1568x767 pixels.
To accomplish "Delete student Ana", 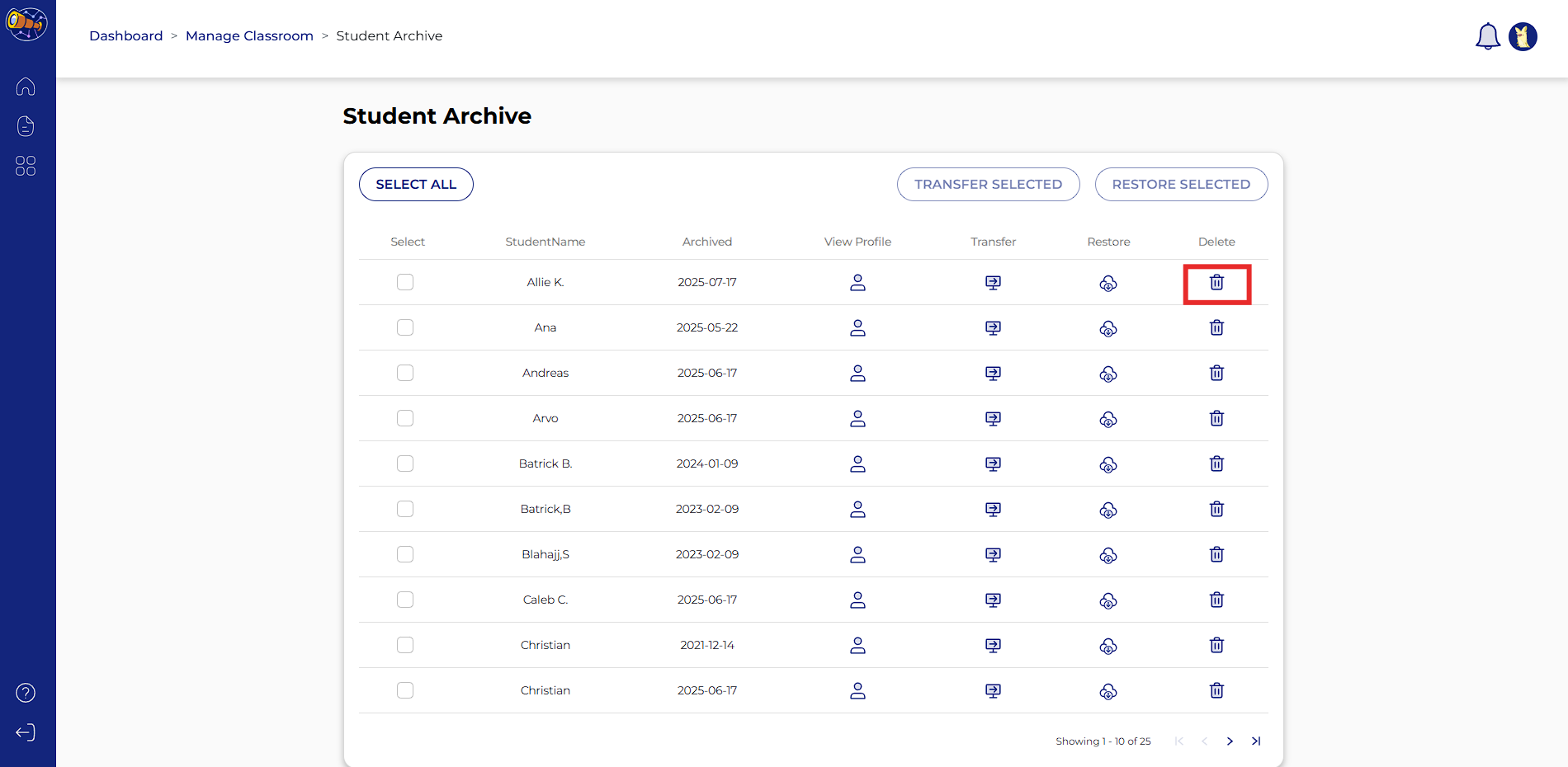I will pyautogui.click(x=1216, y=328).
